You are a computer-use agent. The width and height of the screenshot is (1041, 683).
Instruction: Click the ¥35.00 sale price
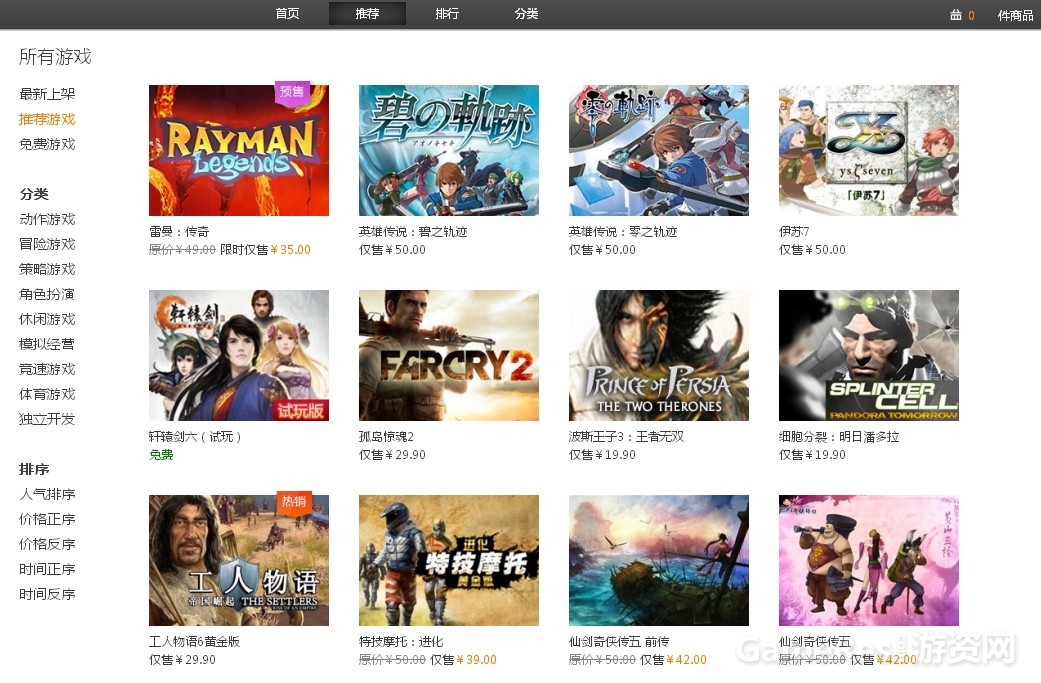[x=291, y=250]
